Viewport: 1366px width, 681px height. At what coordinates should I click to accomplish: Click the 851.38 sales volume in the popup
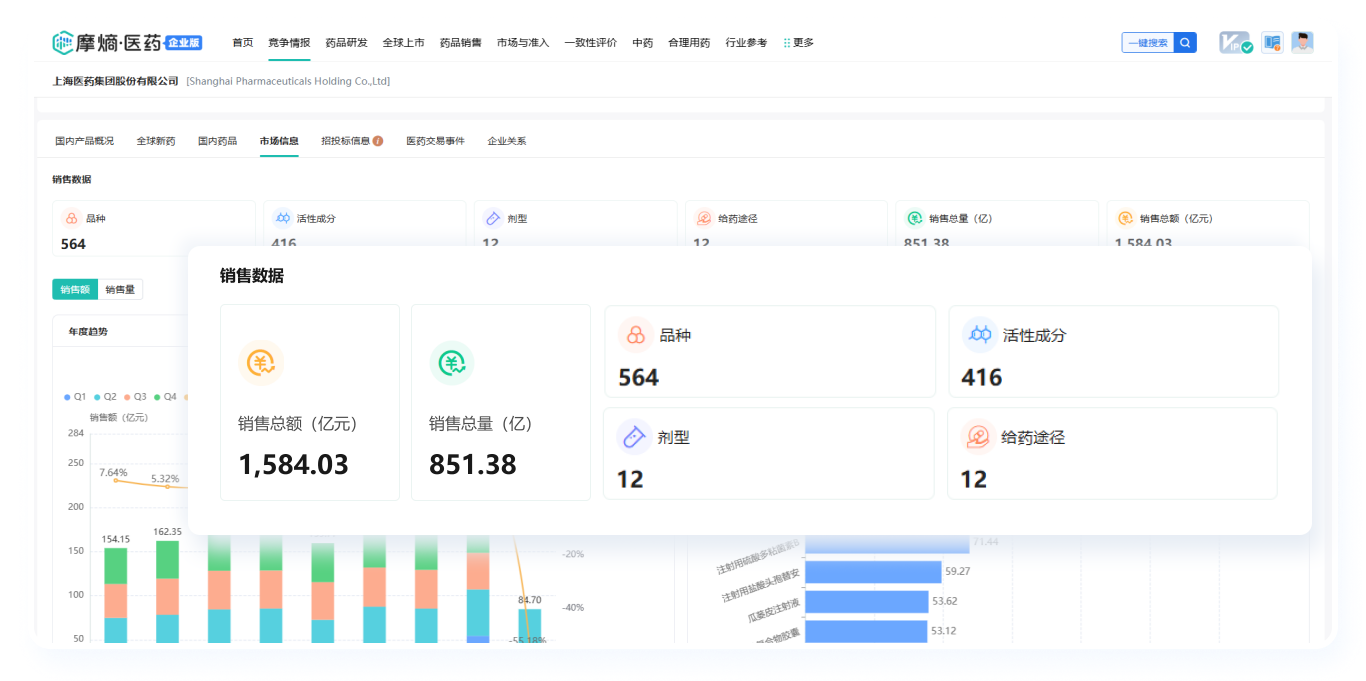[473, 465]
